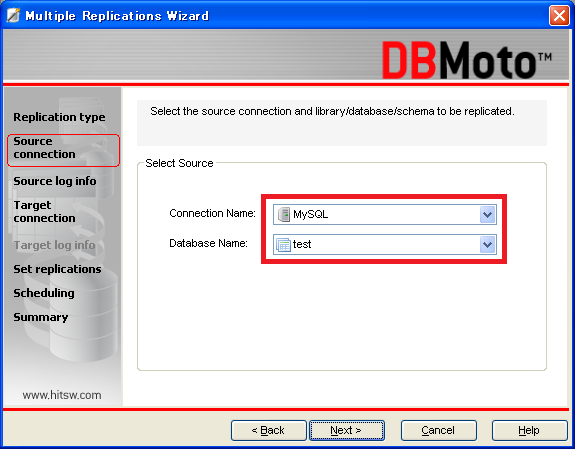The width and height of the screenshot is (575, 449).
Task: Click the MySQL server icon in Connection Name
Action: click(x=284, y=214)
